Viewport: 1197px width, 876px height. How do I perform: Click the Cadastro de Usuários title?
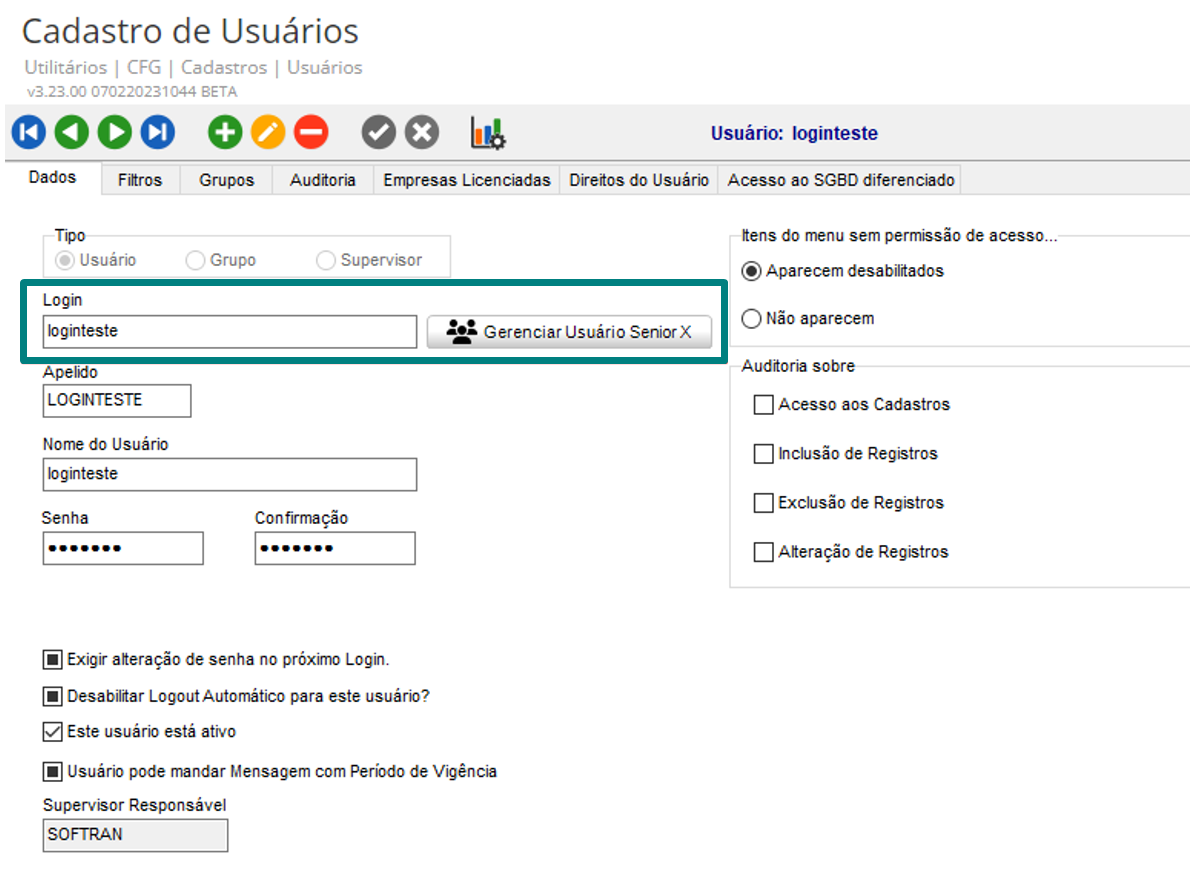pyautogui.click(x=190, y=31)
